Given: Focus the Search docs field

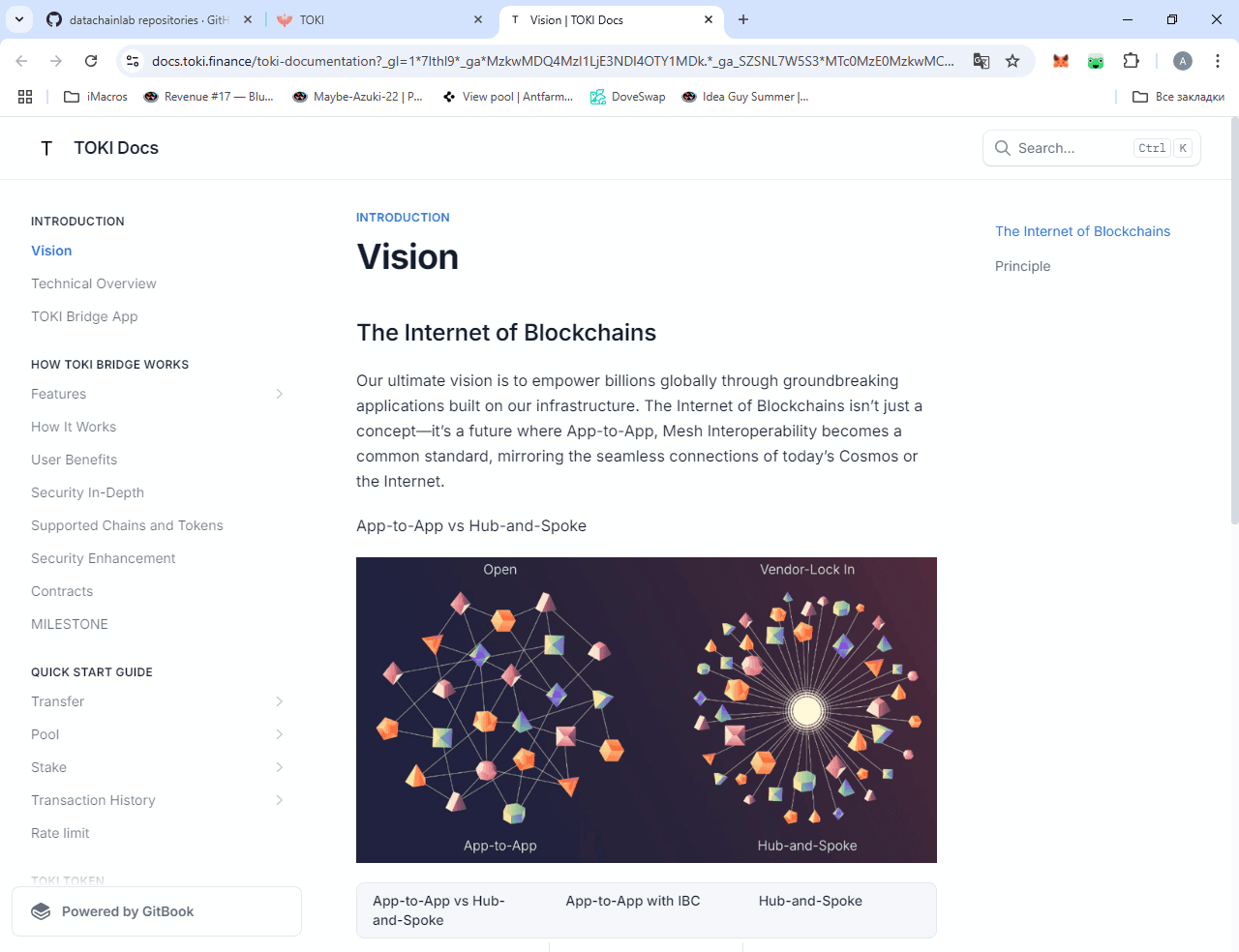Looking at the screenshot, I should pyautogui.click(x=1092, y=148).
